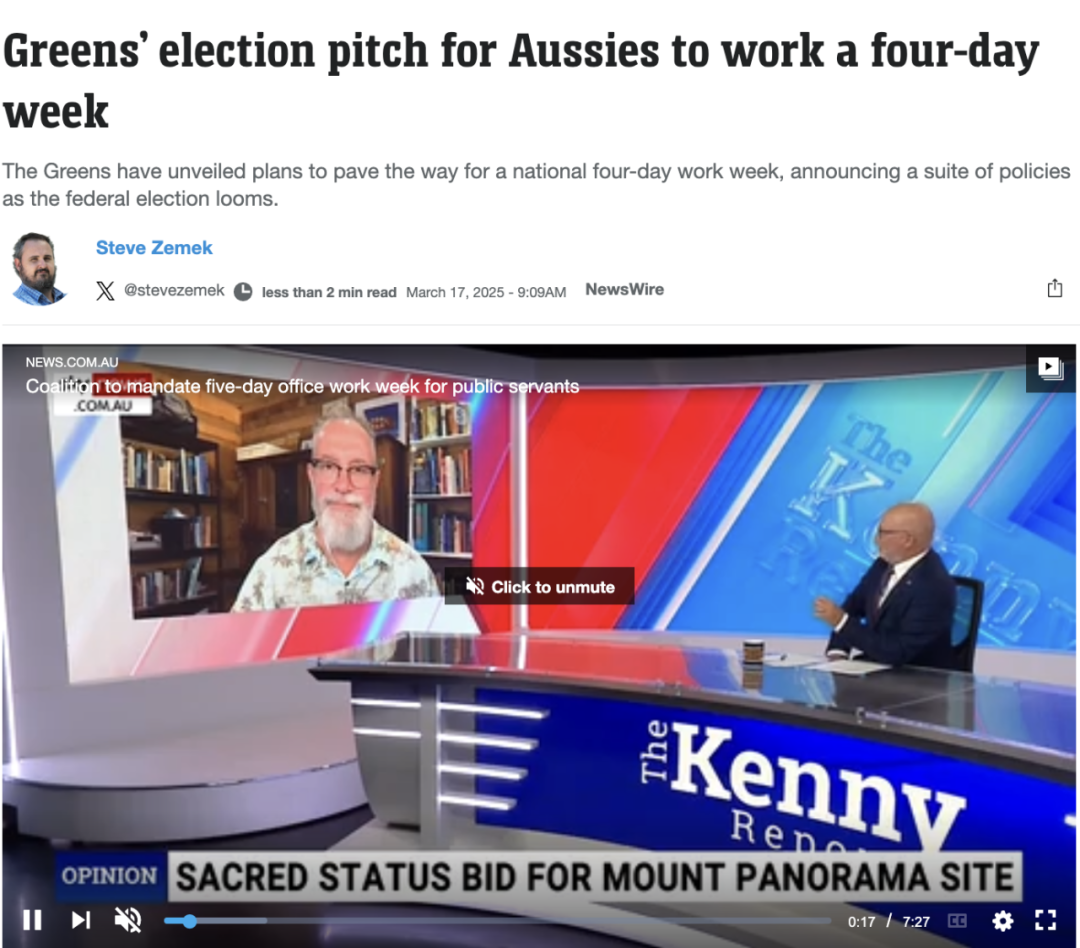This screenshot has height=948, width=1080.
Task: Click the NEWS.COM.AU label in the video
Action: coord(72,362)
